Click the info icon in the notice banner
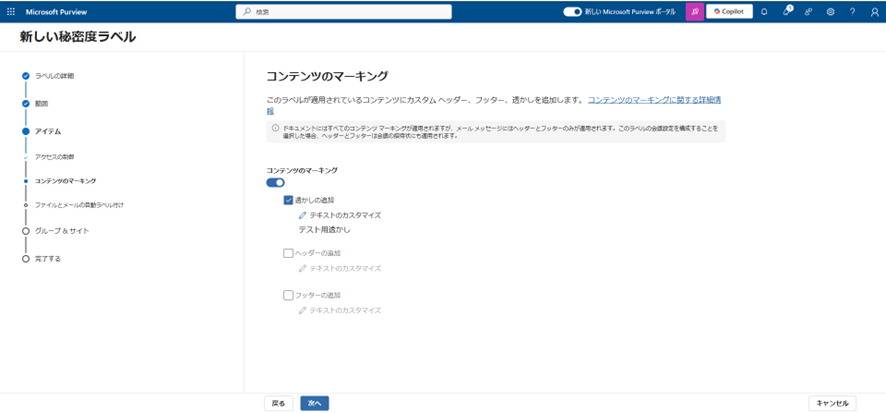This screenshot has width=886, height=413. tap(276, 129)
